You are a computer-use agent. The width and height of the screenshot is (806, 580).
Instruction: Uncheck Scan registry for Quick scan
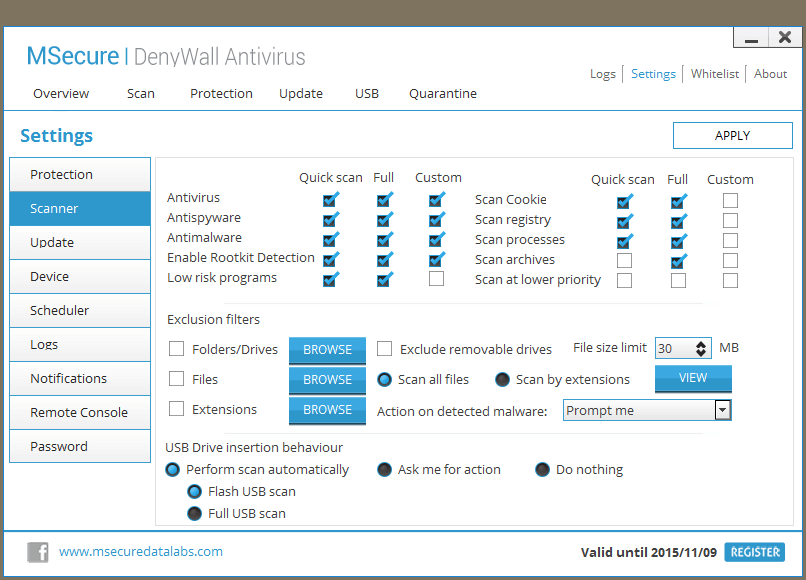click(625, 221)
